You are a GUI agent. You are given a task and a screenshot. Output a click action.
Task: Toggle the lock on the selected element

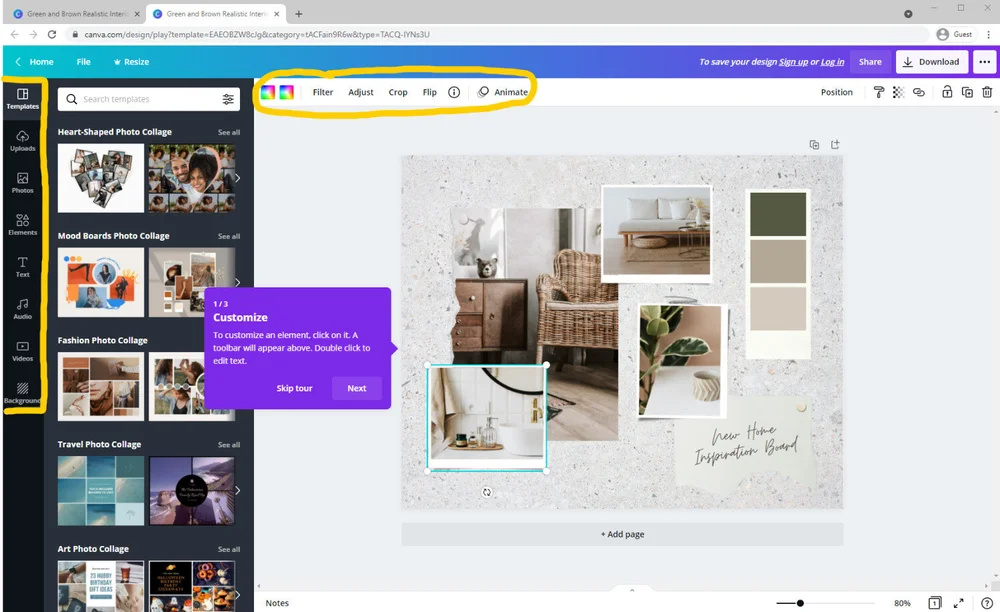point(947,91)
